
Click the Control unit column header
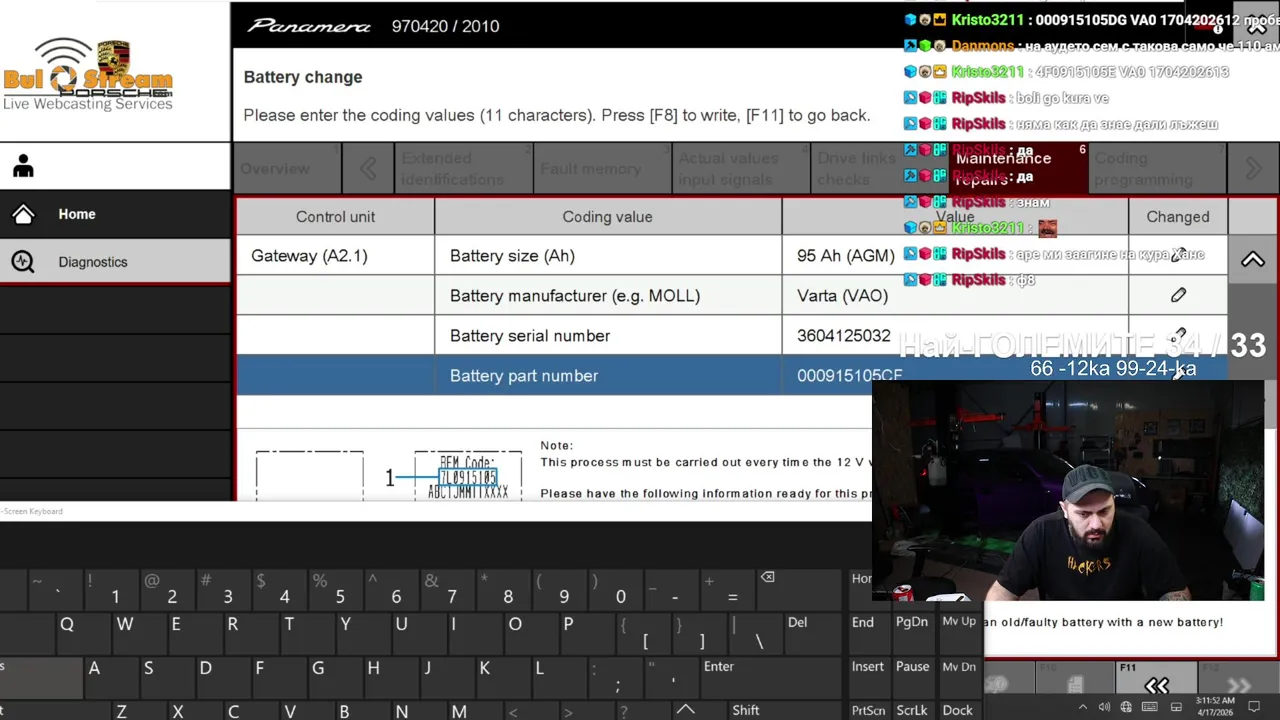(335, 217)
